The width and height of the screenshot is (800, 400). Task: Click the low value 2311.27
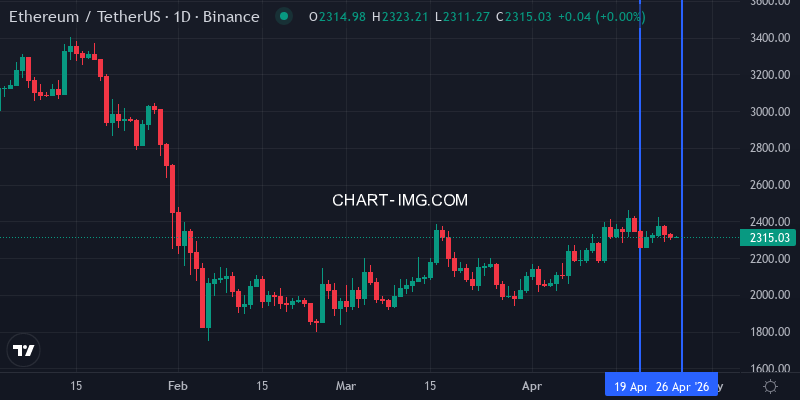click(466, 17)
